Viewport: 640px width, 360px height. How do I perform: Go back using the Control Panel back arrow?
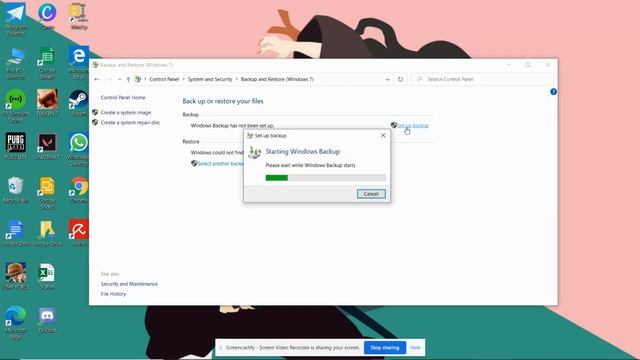pyautogui.click(x=97, y=79)
